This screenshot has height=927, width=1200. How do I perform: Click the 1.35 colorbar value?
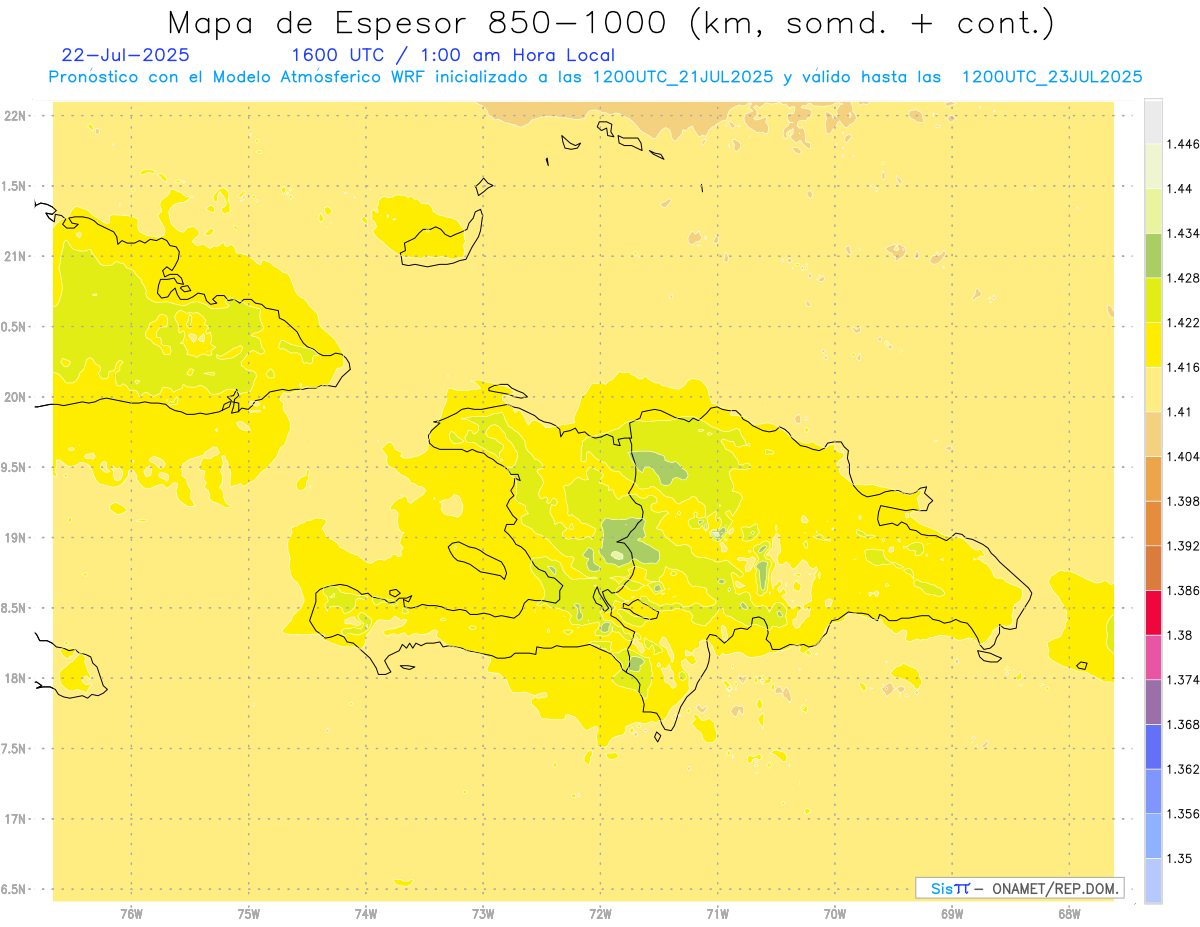1181,858
